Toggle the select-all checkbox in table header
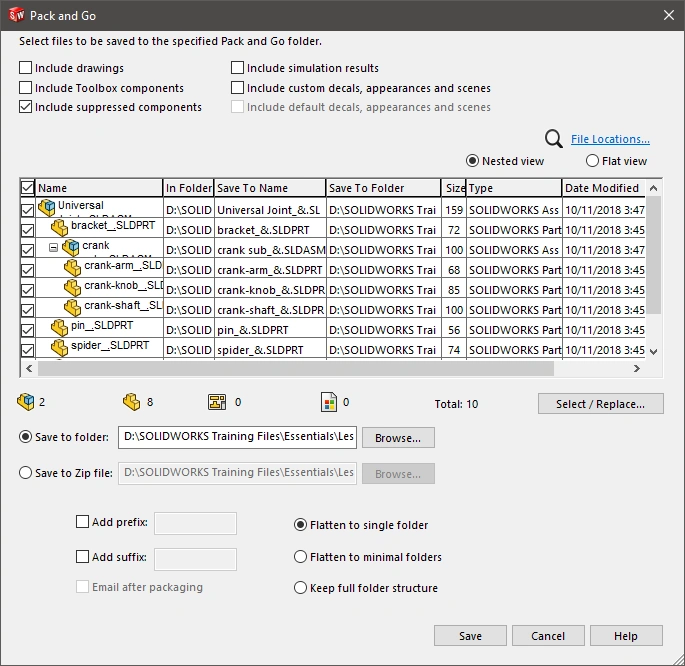This screenshot has height=666, width=685. pos(27,188)
